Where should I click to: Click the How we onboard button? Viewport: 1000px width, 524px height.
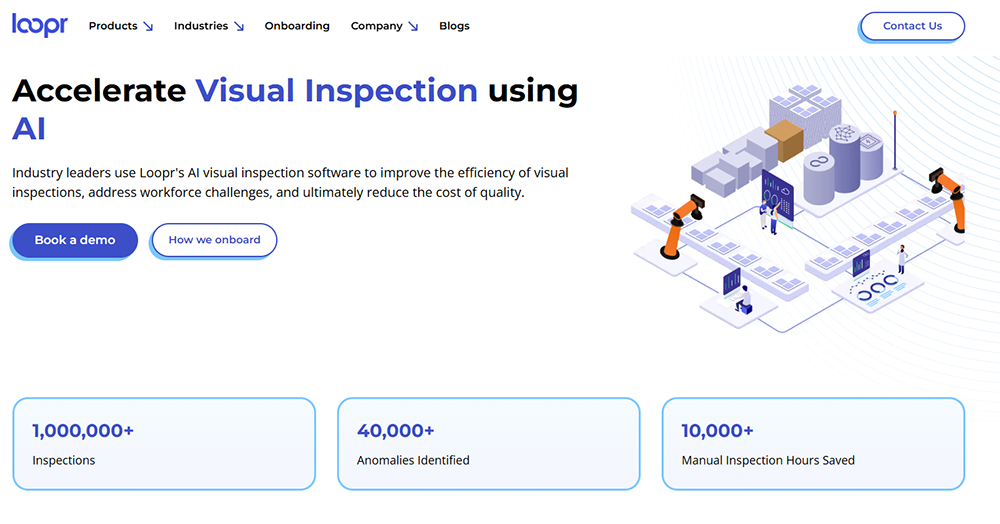click(214, 240)
